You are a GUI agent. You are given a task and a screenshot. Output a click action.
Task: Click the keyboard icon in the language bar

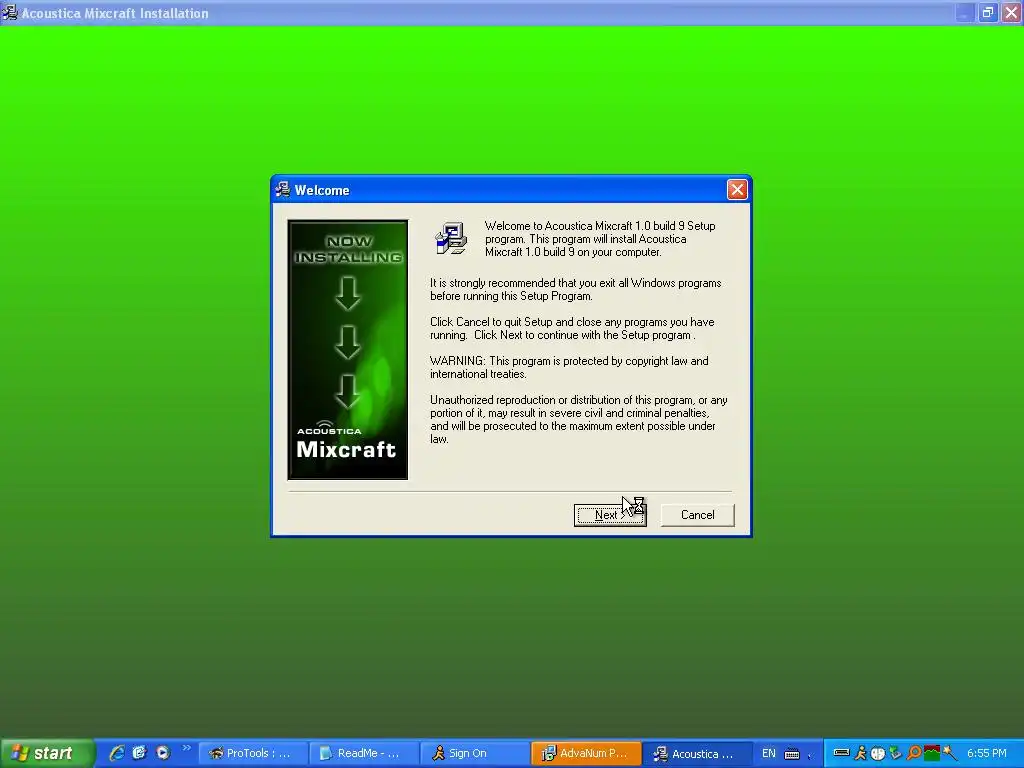[792, 754]
